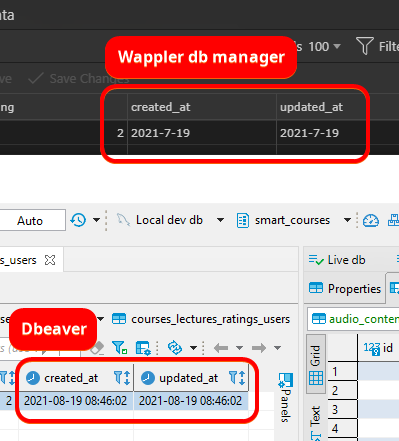This screenshot has width=399, height=441.
Task: Select row 1 in the Live db grid
Action: pyautogui.click(x=342, y=371)
